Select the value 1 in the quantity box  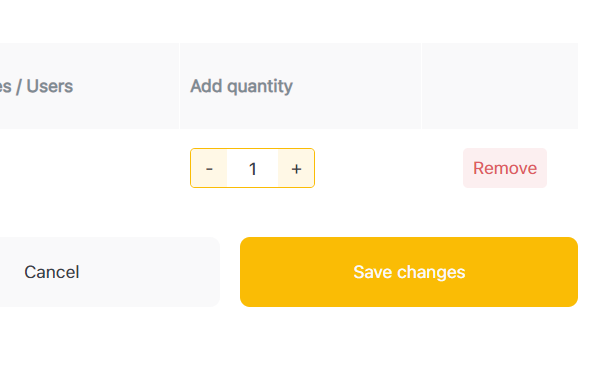pyautogui.click(x=252, y=168)
